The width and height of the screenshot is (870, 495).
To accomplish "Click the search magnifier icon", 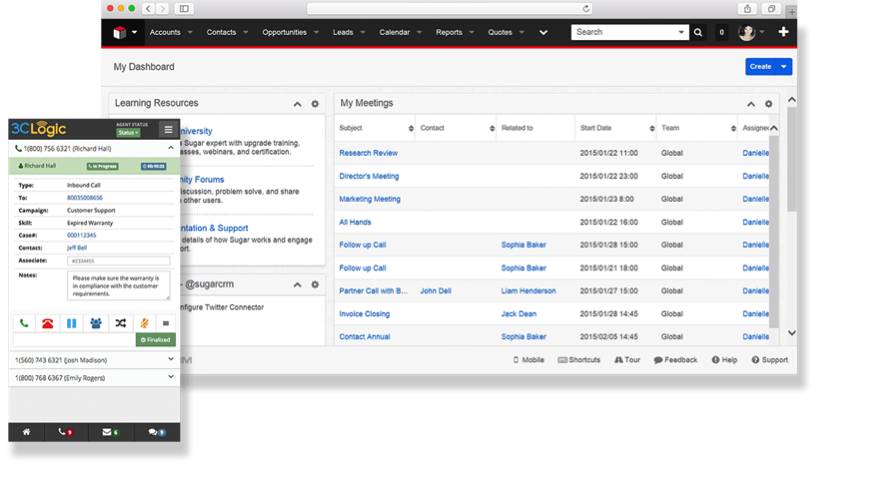I will (698, 33).
